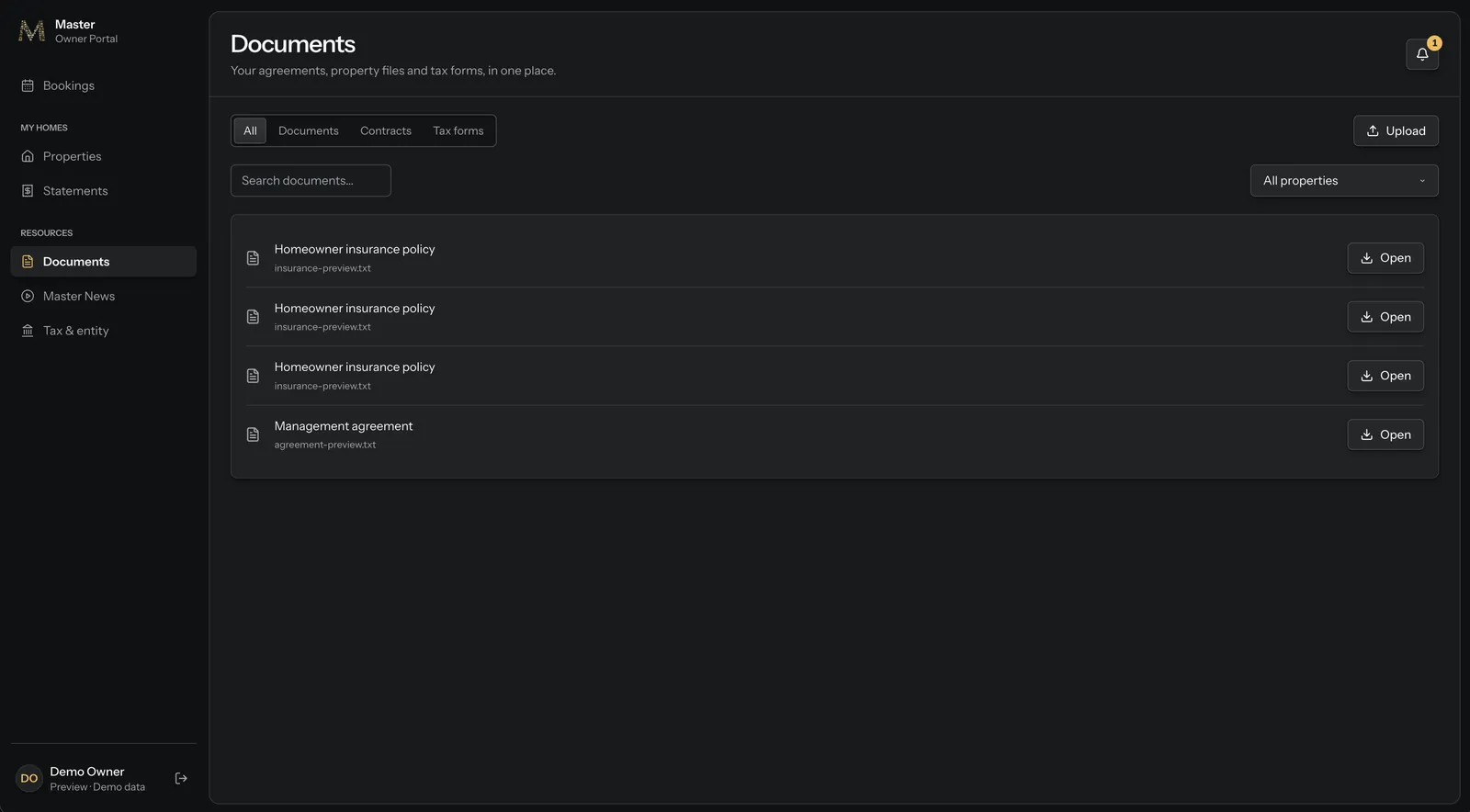Click the Upload button

click(x=1396, y=130)
